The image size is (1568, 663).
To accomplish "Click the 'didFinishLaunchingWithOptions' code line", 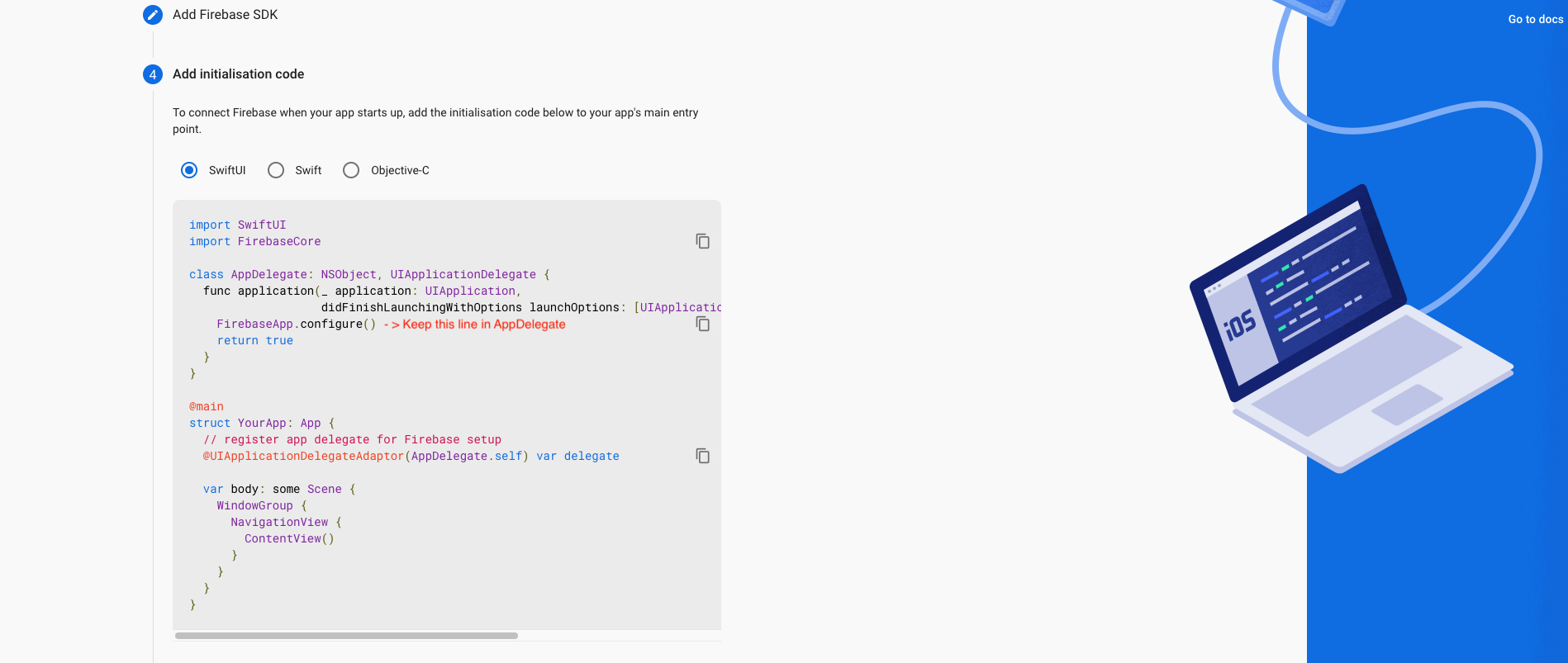I will click(x=521, y=307).
